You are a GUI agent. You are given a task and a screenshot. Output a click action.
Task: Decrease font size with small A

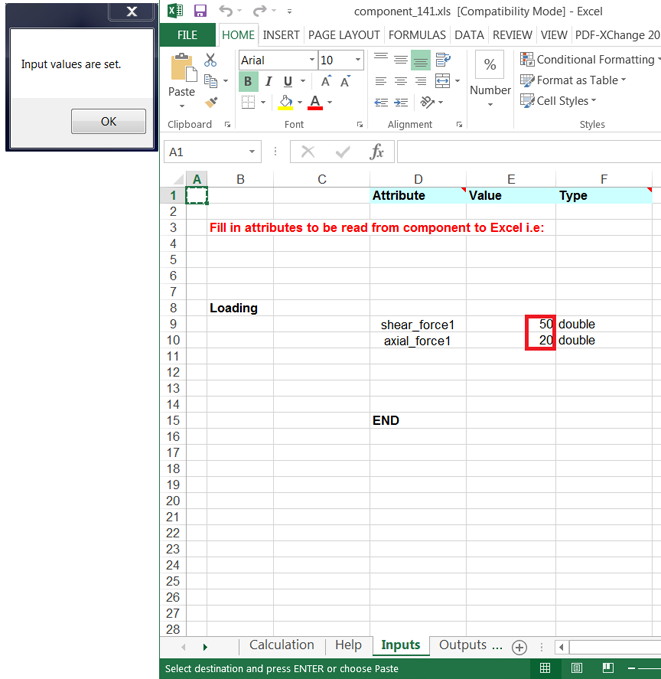345,81
